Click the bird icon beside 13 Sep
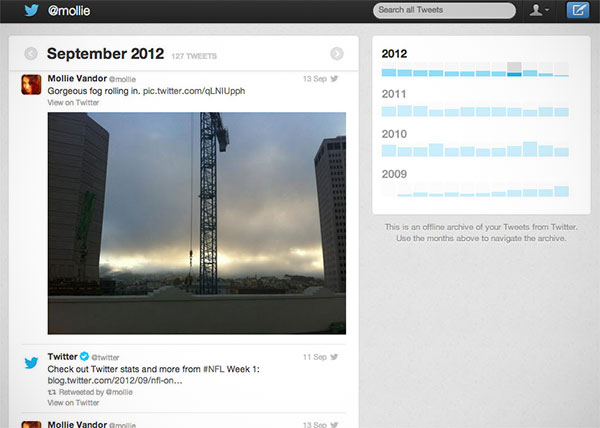 click(334, 79)
